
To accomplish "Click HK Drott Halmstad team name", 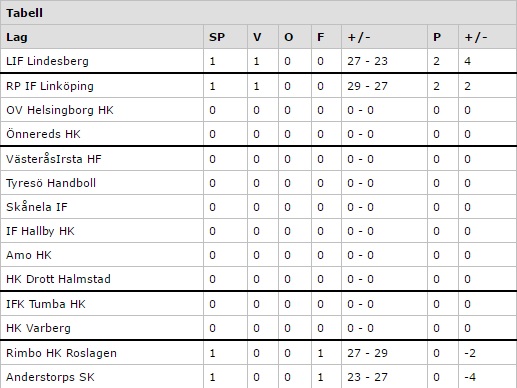I will point(58,279).
